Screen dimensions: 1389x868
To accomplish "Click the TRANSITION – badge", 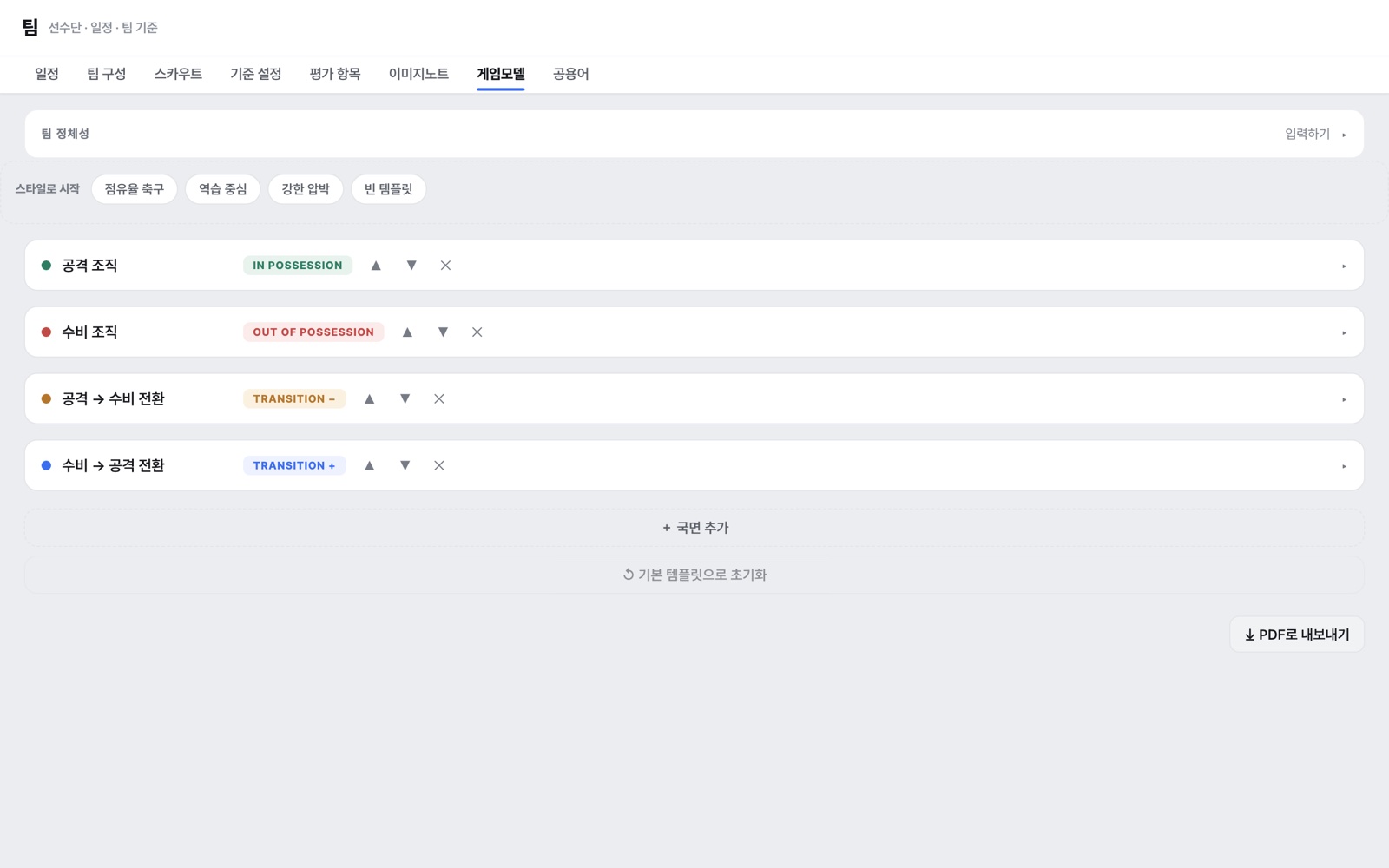I will 294,399.
